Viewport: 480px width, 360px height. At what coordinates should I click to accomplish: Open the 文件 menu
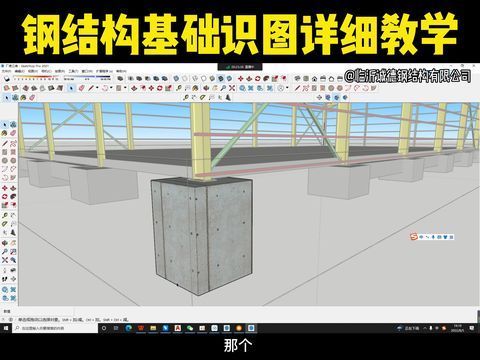click(x=6, y=71)
